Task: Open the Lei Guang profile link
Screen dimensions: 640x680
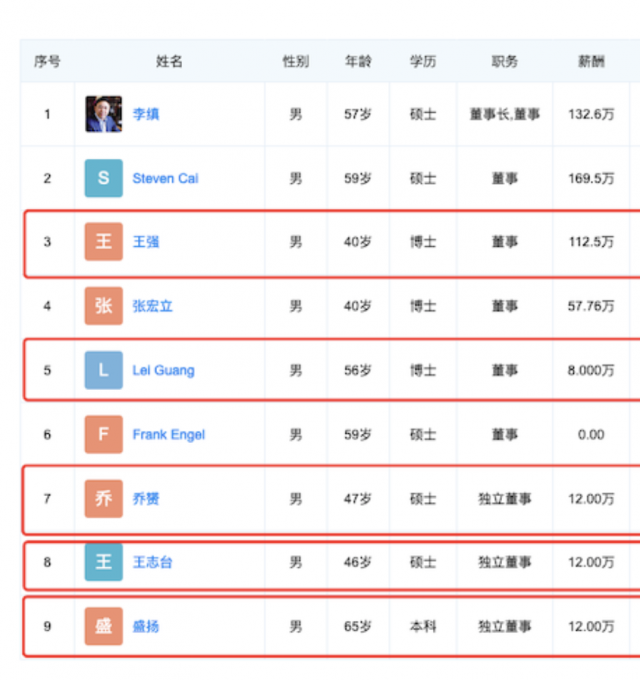Action: click(163, 370)
